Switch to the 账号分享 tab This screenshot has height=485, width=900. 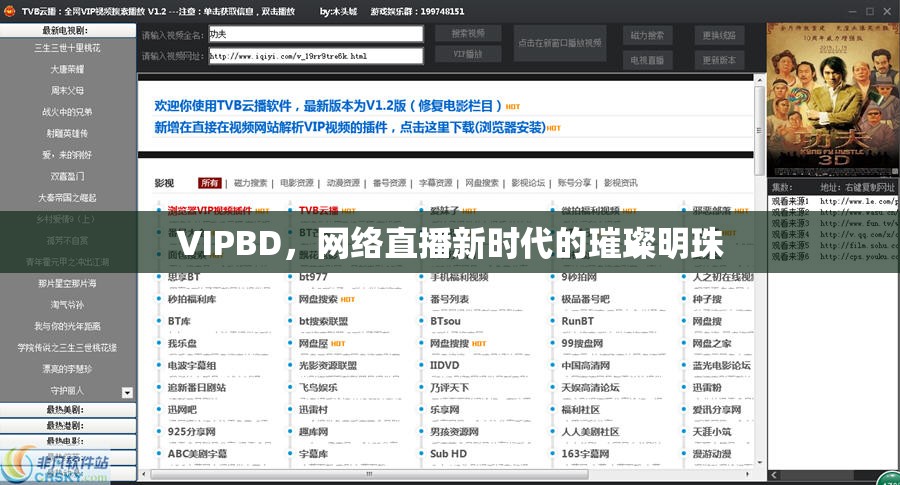pos(574,183)
